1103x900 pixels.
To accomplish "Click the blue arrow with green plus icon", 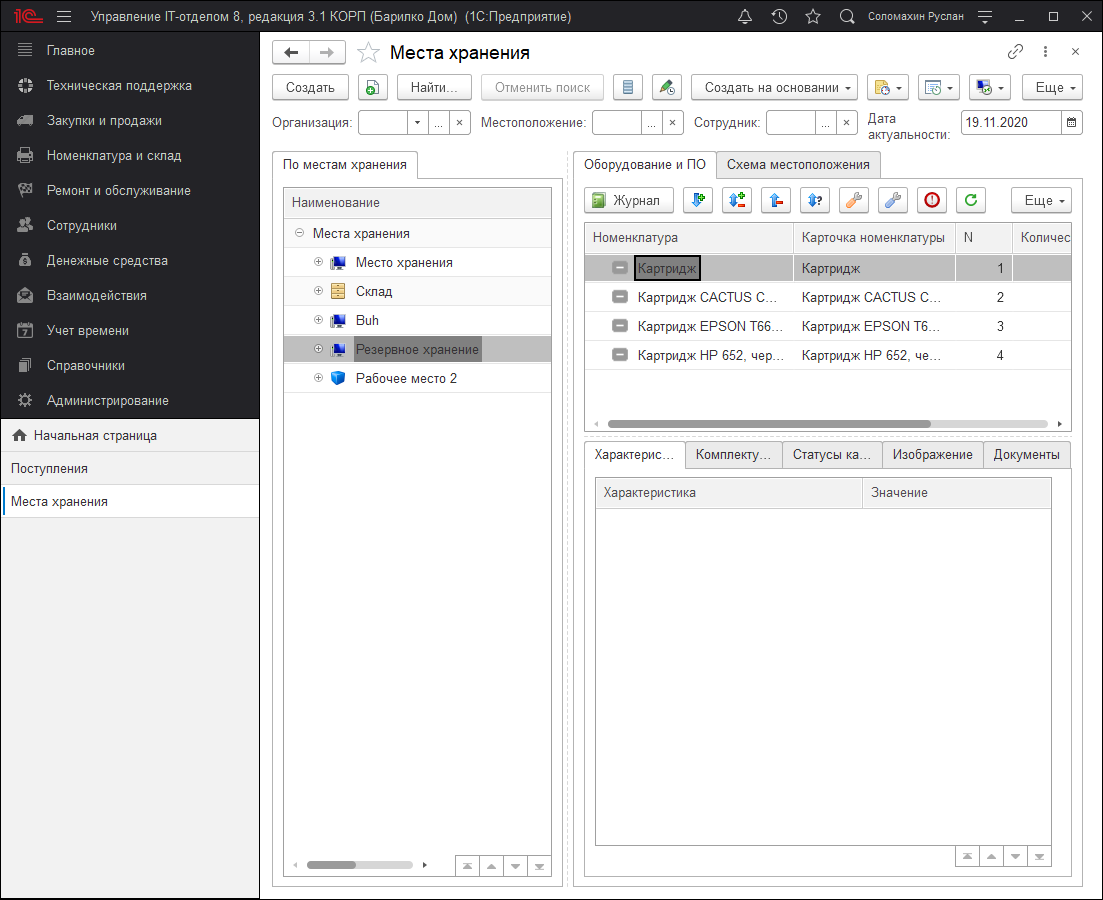I will point(698,200).
